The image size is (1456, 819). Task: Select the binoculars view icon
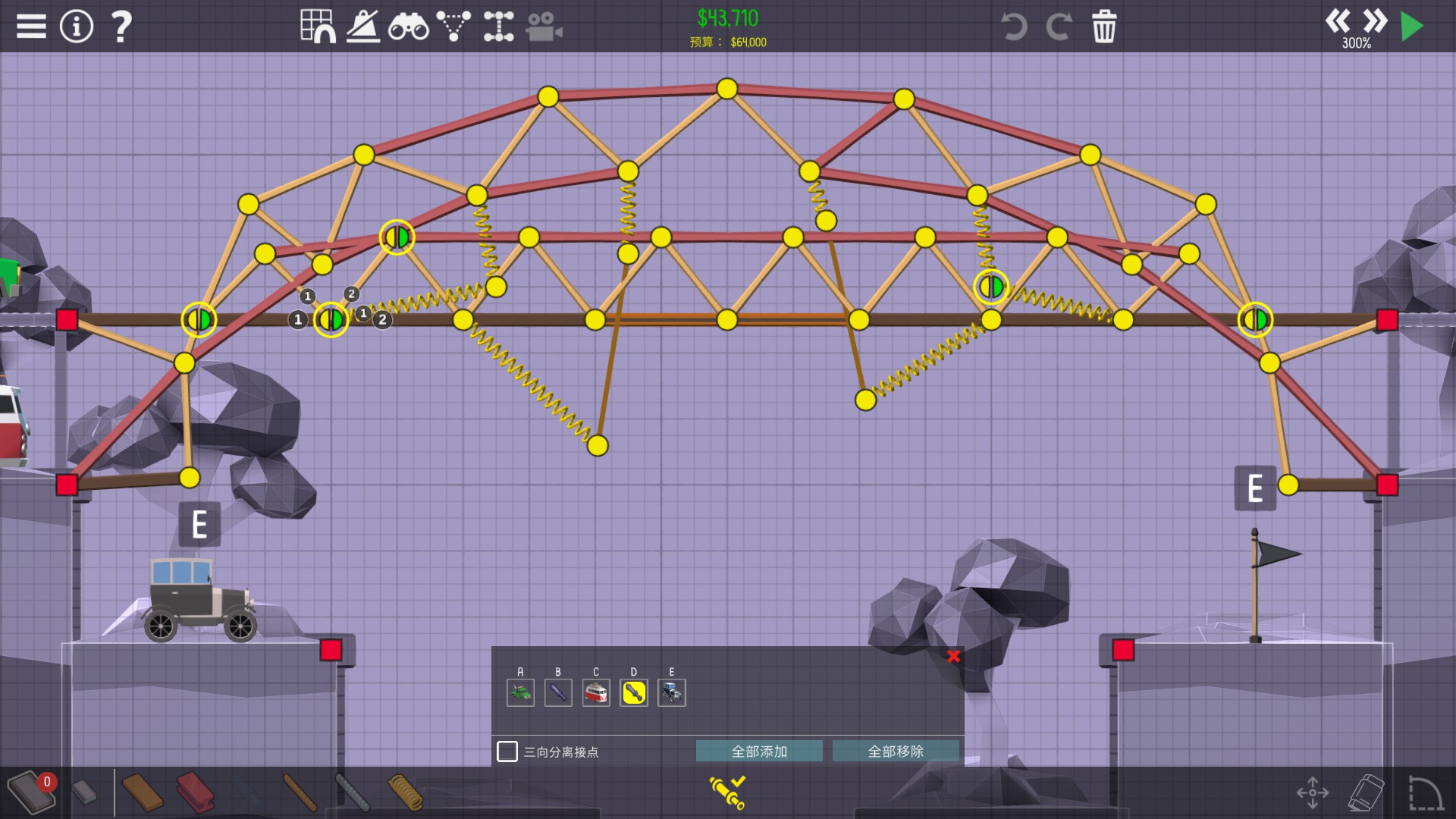pyautogui.click(x=408, y=27)
